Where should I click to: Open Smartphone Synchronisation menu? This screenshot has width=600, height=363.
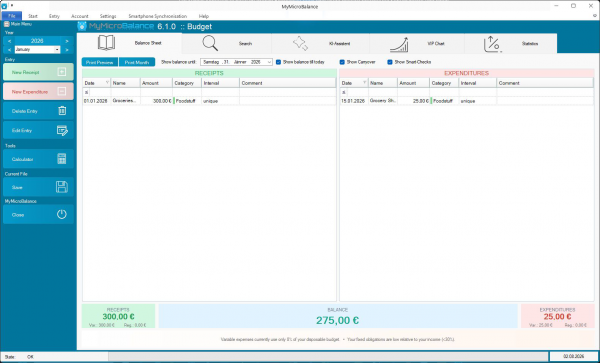point(158,16)
